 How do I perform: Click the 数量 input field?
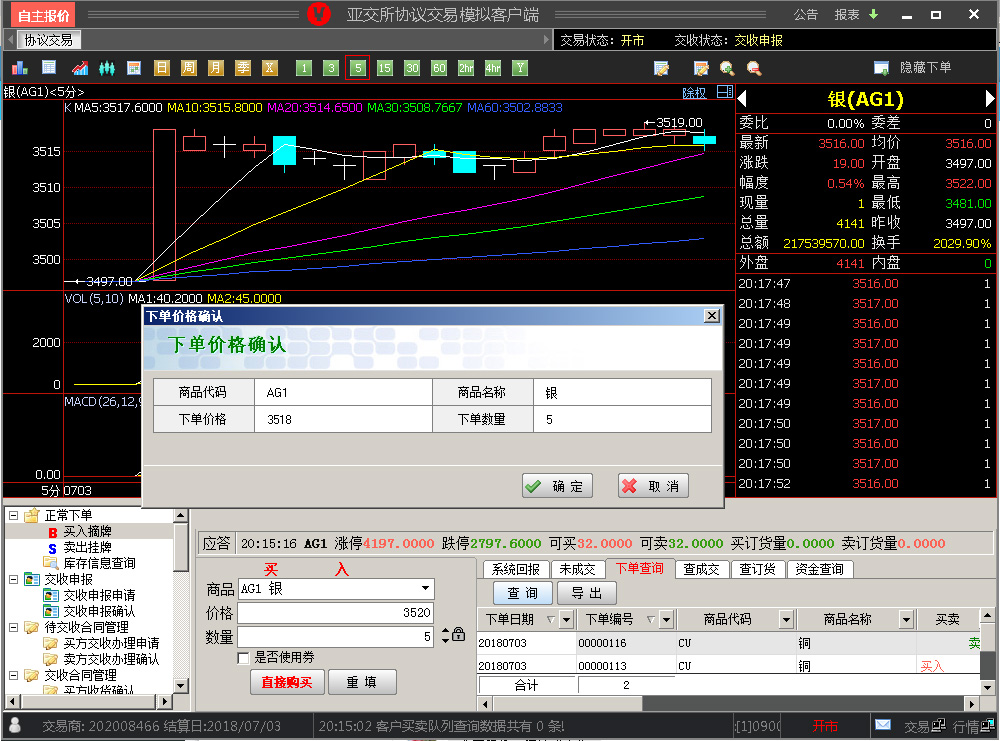335,636
